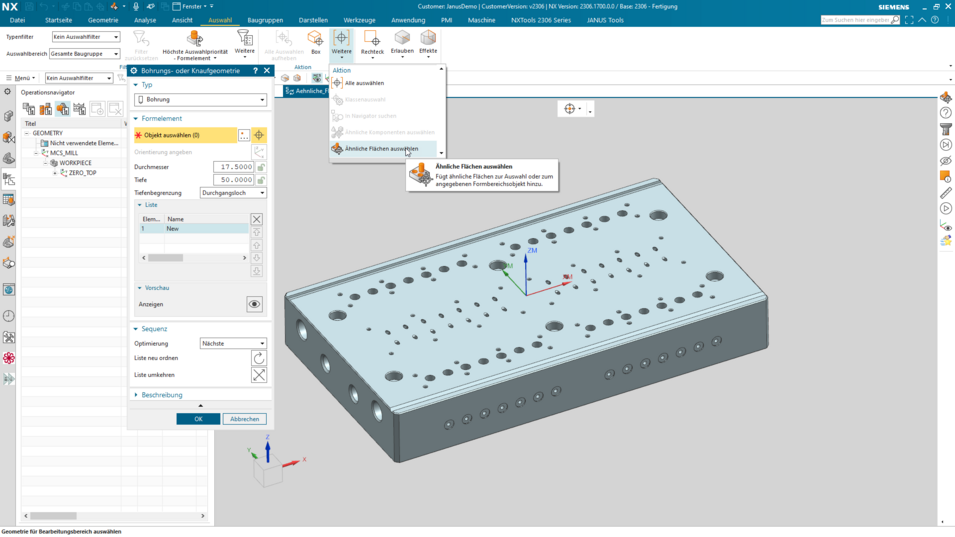Open the Geometrie ribbon tab
This screenshot has width=955, height=537.
click(103, 20)
